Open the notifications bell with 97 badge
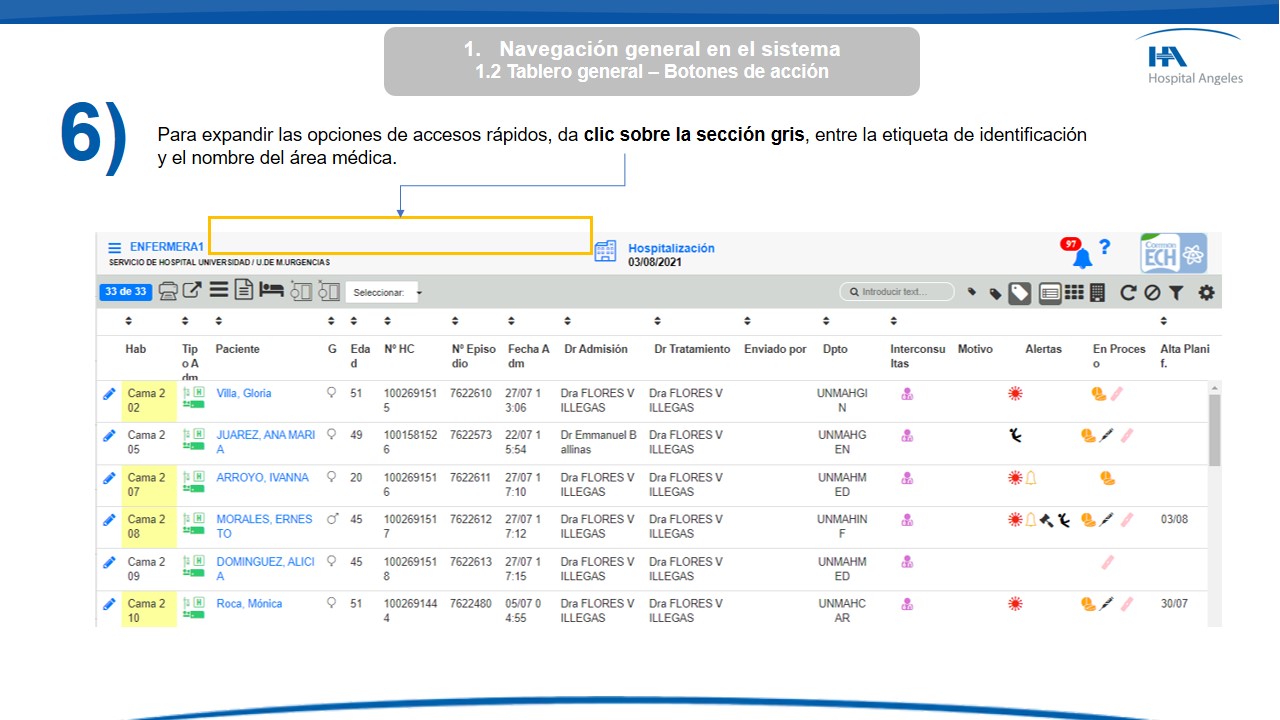Image resolution: width=1280 pixels, height=720 pixels. (x=1081, y=258)
